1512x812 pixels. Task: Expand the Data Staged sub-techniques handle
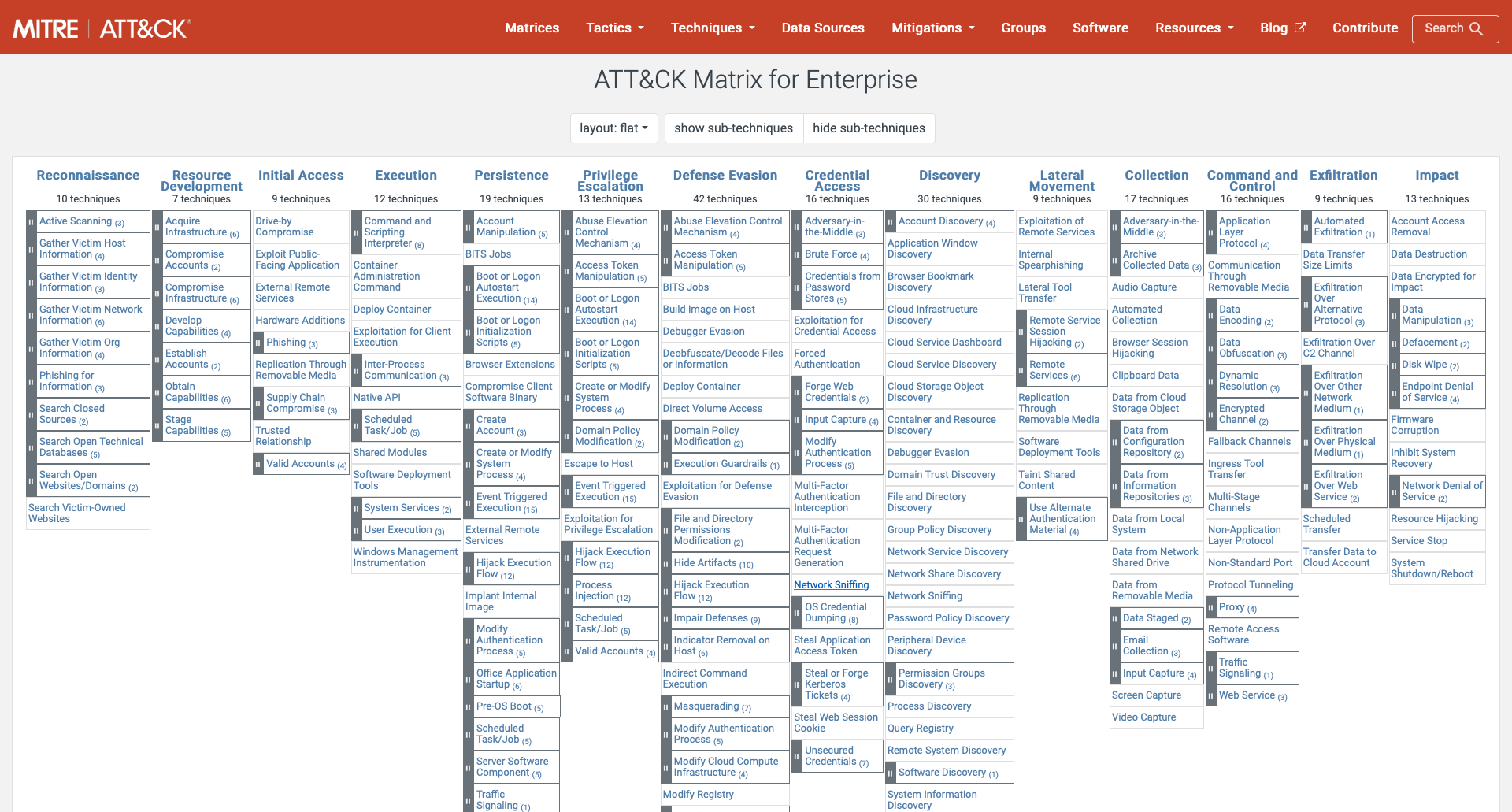click(x=1115, y=618)
